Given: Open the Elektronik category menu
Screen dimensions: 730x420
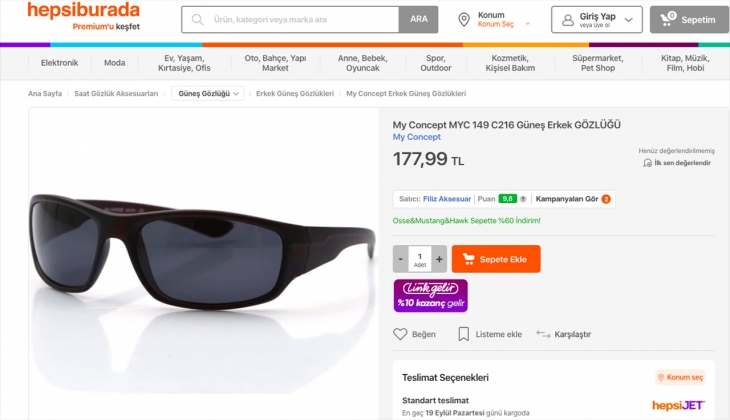Looking at the screenshot, I should [59, 63].
